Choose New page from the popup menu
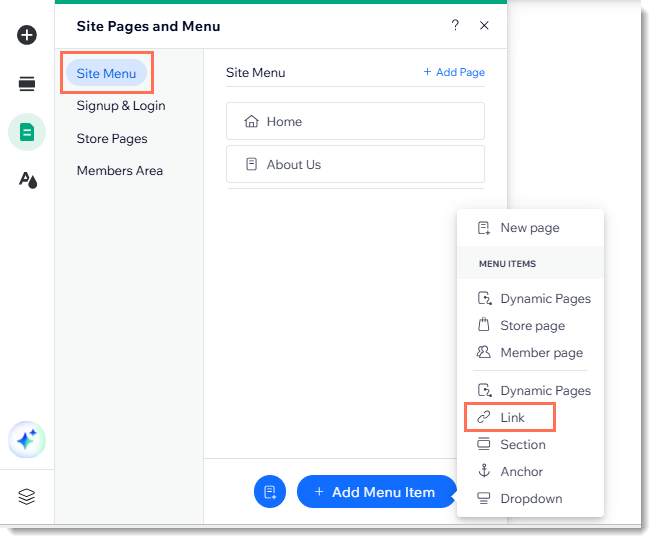Screen dimensions: 656x543 pos(530,228)
